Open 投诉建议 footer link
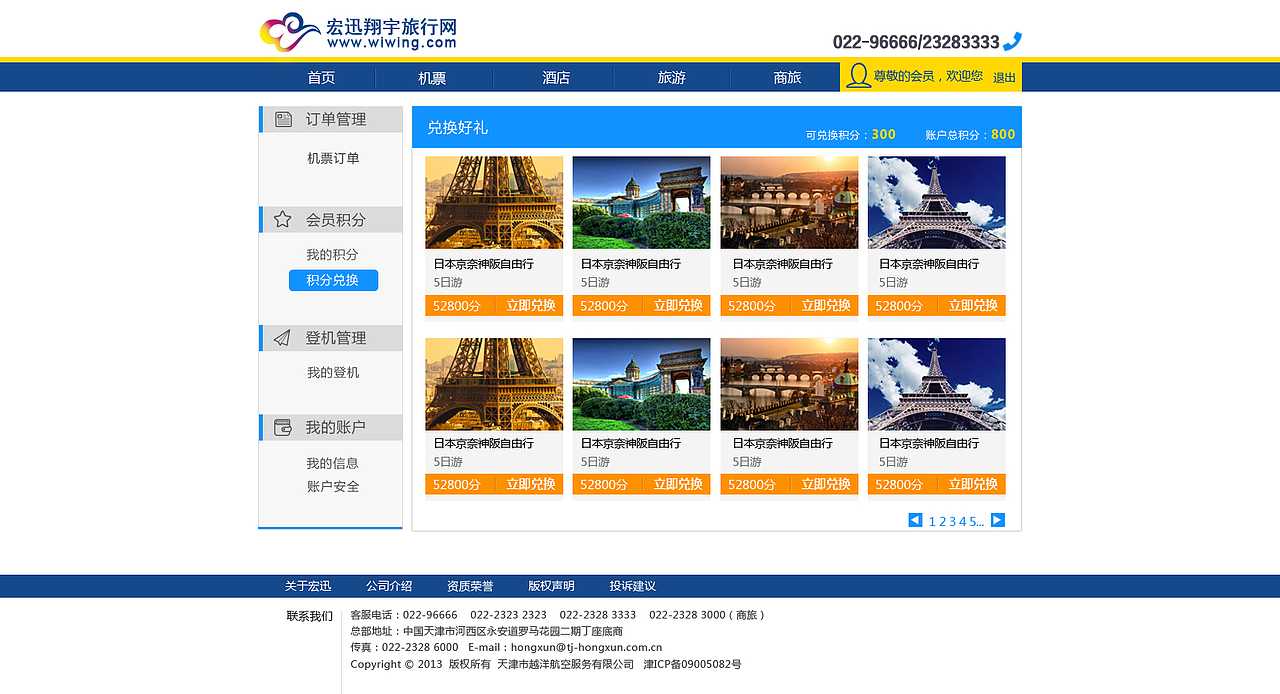The width and height of the screenshot is (1280, 694). [x=633, y=586]
